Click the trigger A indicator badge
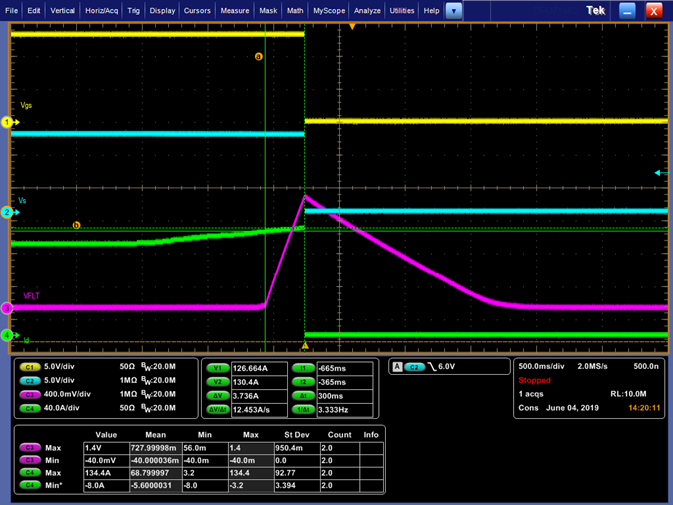The image size is (673, 505). tap(397, 367)
